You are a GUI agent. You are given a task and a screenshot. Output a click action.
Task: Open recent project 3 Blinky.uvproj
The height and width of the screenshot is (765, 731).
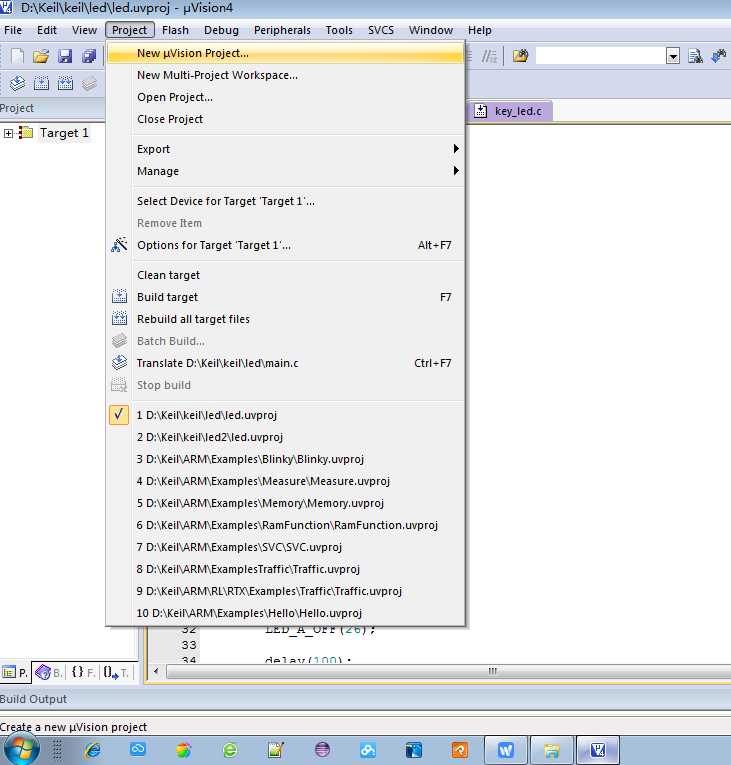(285, 459)
